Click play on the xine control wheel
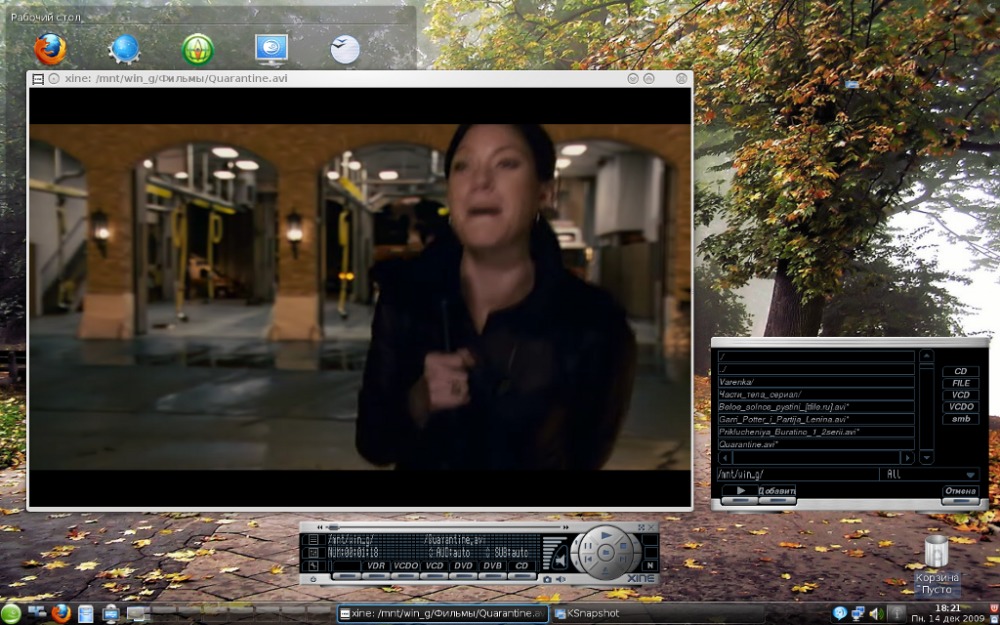The image size is (1000, 625). 606,536
